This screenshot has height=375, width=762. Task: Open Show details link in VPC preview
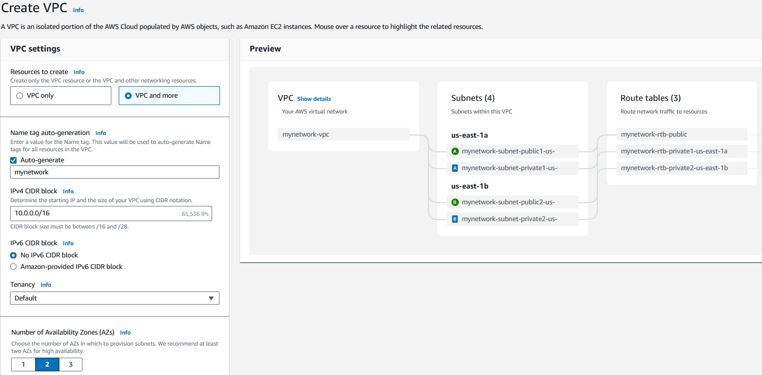pyautogui.click(x=314, y=99)
